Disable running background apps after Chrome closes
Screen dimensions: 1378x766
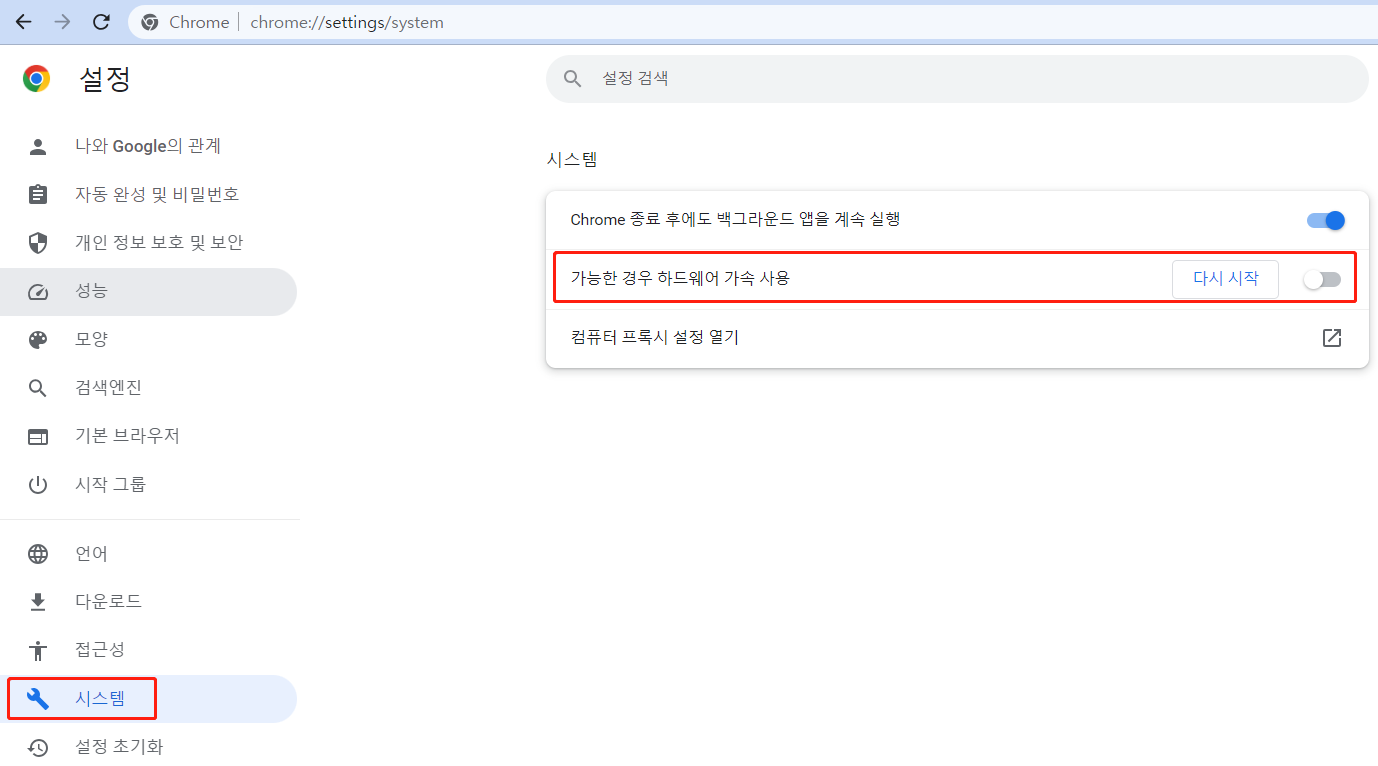pos(1325,220)
